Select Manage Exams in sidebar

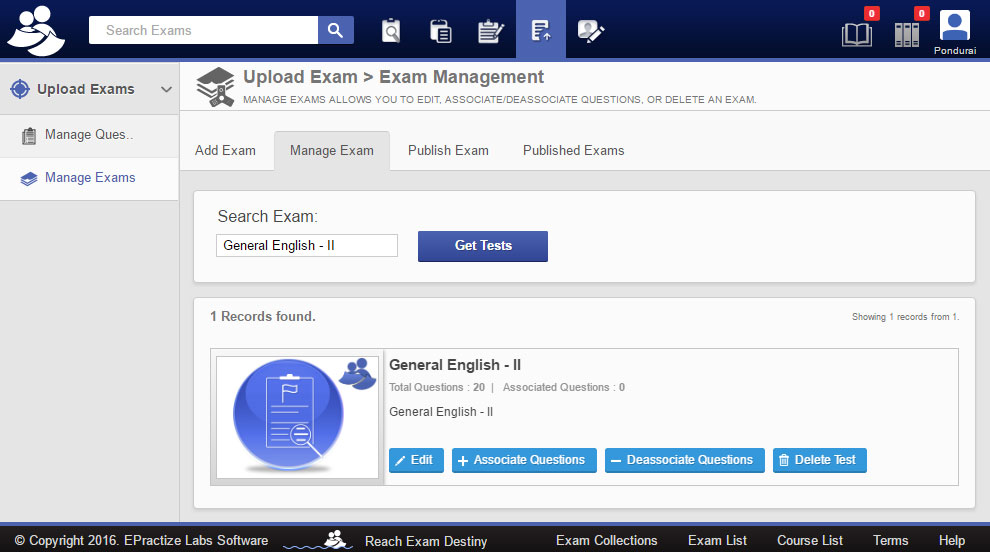coord(90,178)
